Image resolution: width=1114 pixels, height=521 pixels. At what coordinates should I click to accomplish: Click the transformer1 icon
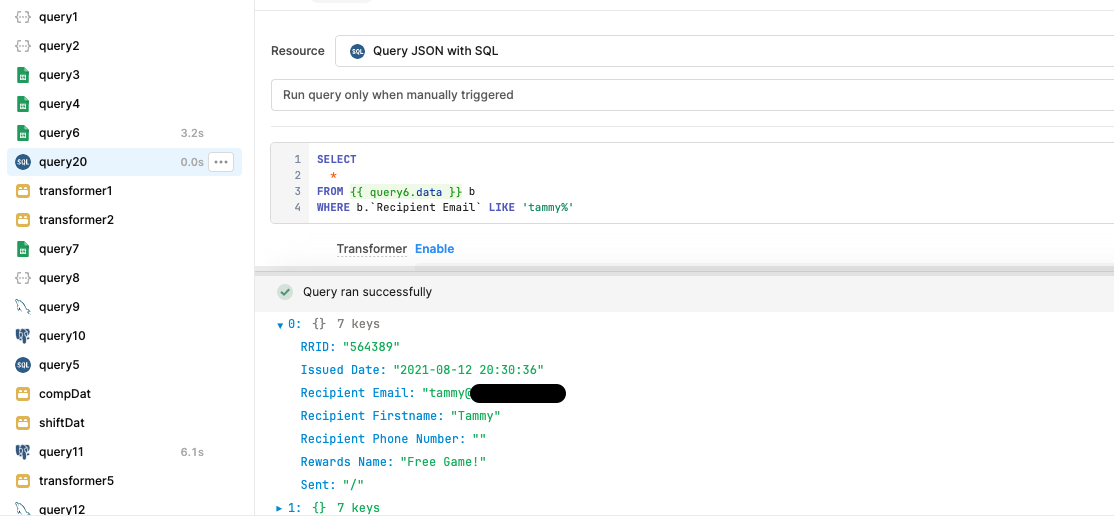click(x=23, y=191)
